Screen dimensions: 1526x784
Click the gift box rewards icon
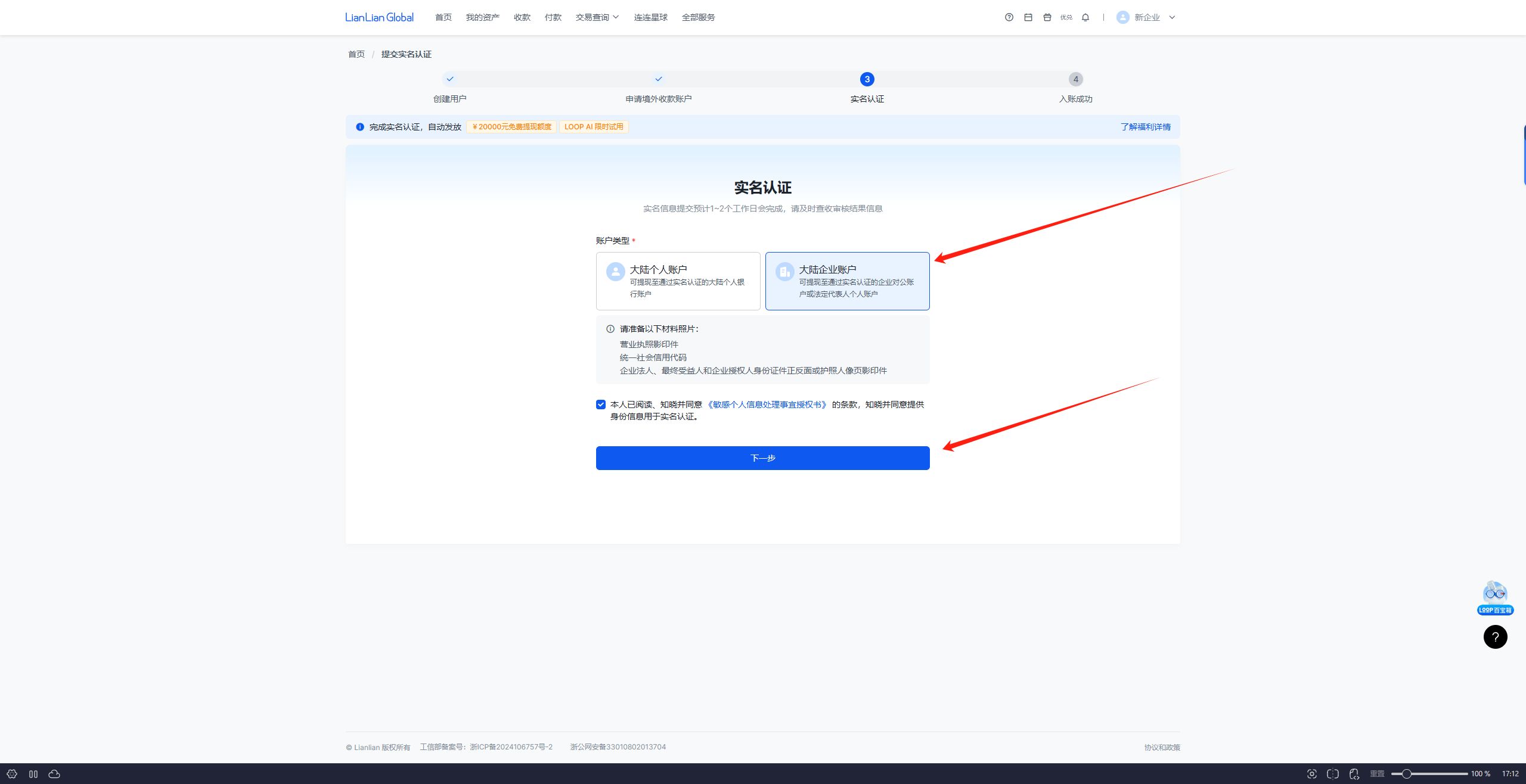(1047, 17)
